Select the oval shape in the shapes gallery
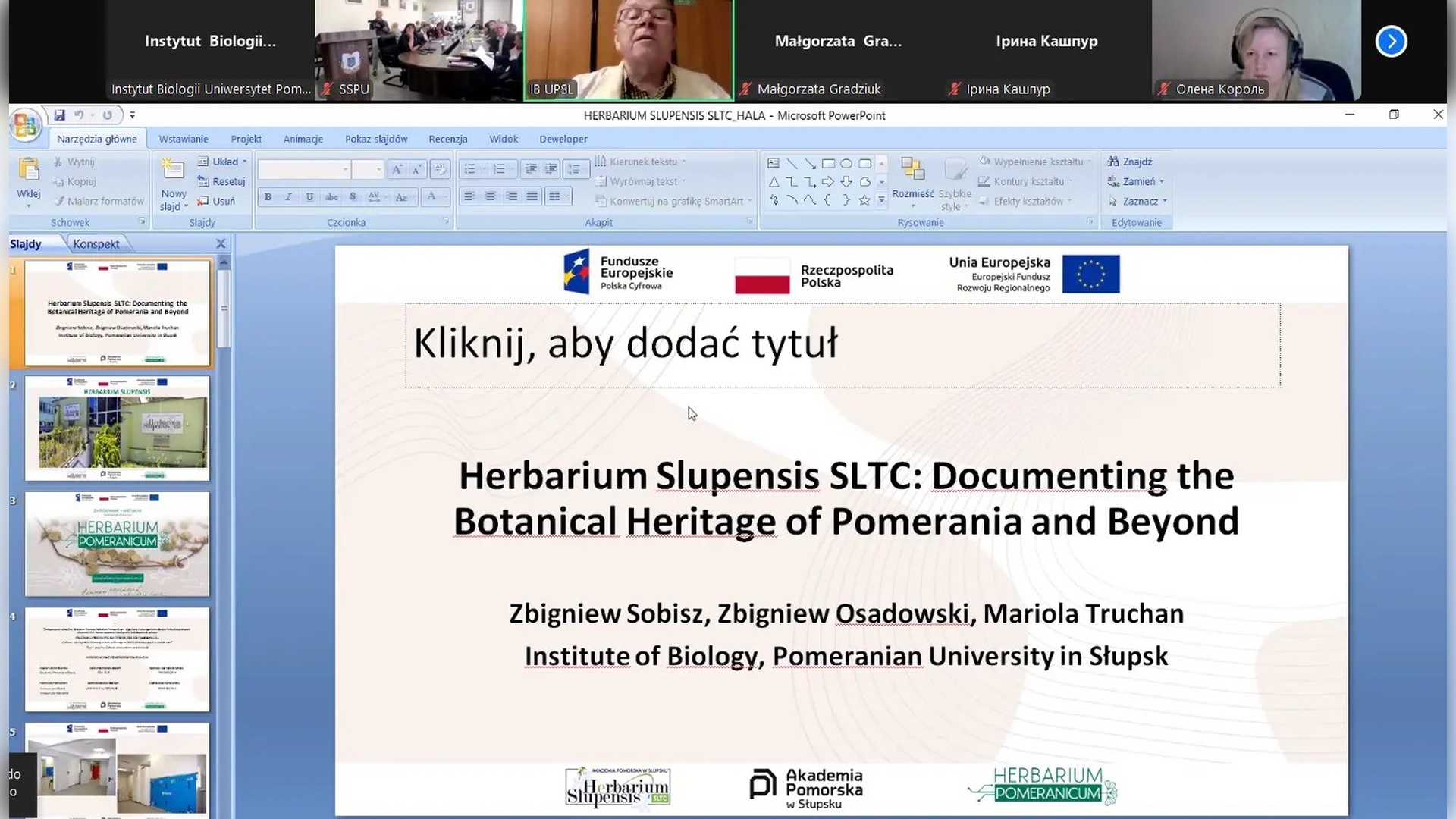The height and width of the screenshot is (819, 1456). pyautogui.click(x=846, y=163)
